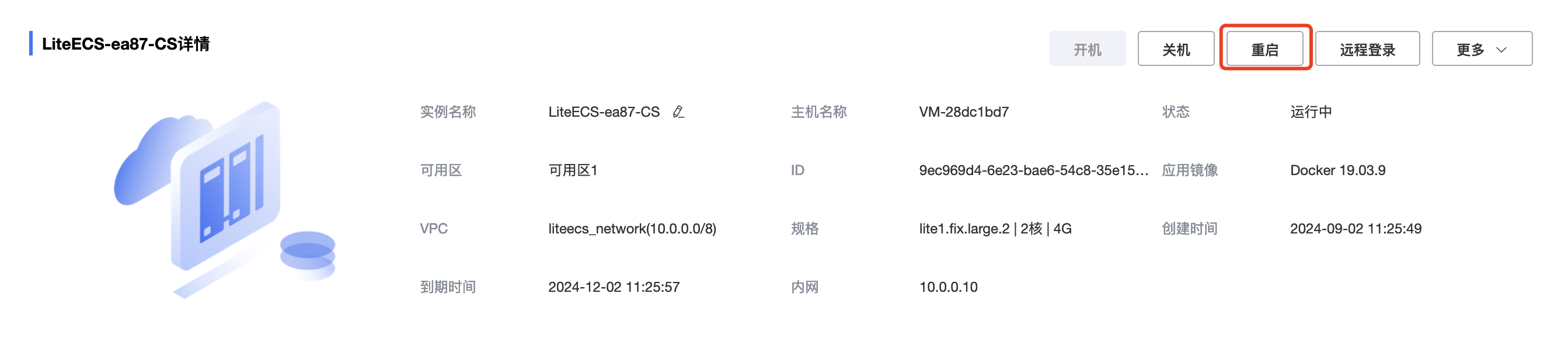This screenshot has width=1568, height=342.
Task: Click the hostname VM-28dc1bd7
Action: (964, 112)
